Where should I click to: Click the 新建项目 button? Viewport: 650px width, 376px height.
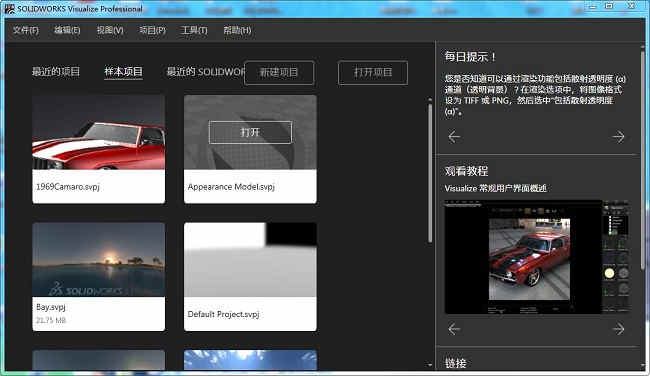pos(279,73)
